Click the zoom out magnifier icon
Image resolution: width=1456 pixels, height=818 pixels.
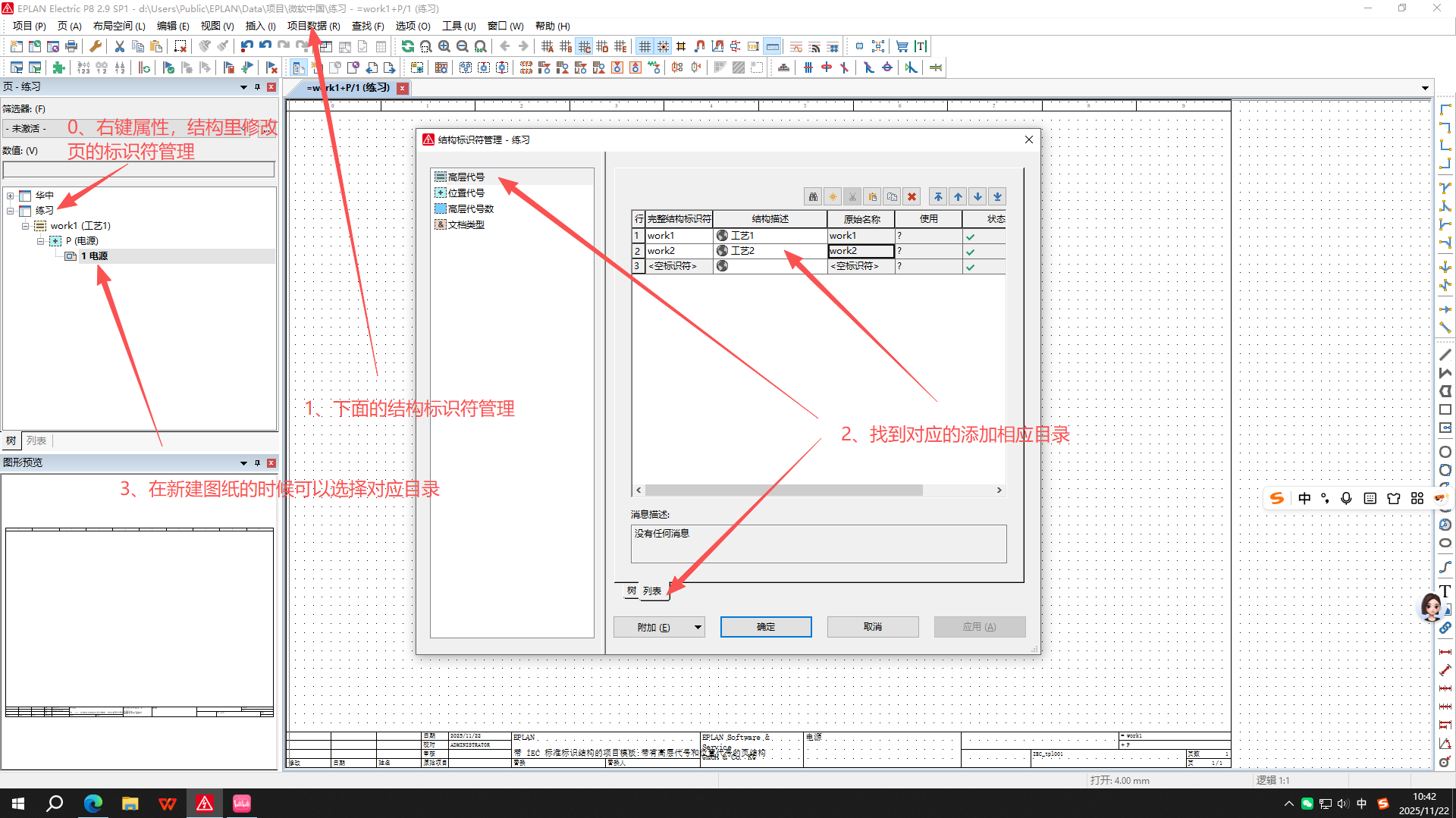click(x=462, y=47)
